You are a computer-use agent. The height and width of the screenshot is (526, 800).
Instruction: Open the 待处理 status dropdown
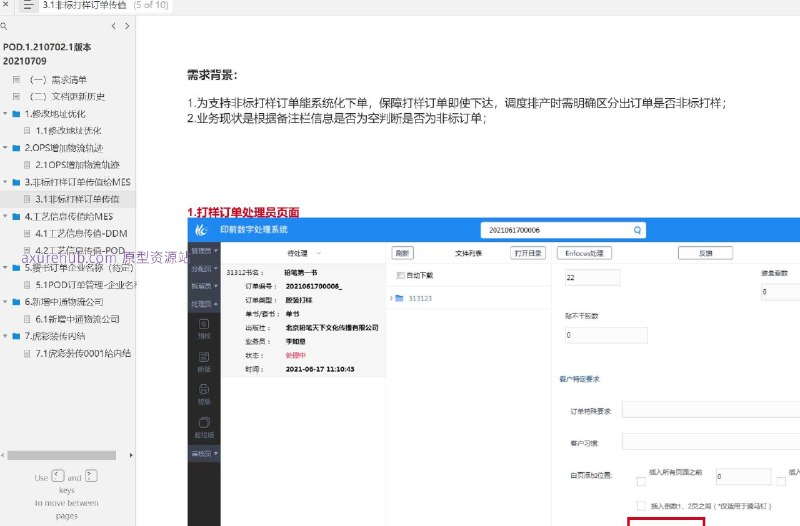tap(305, 253)
